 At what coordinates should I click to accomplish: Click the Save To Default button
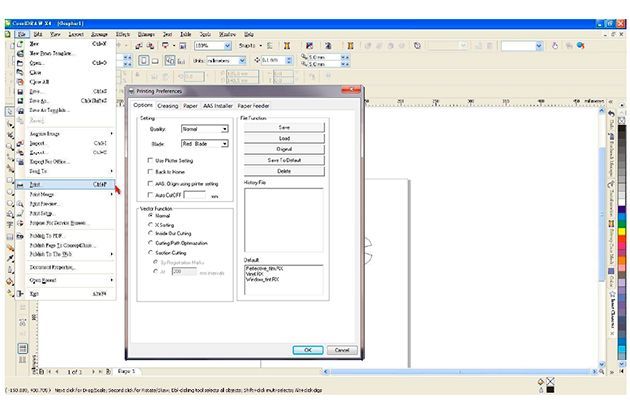284,161
